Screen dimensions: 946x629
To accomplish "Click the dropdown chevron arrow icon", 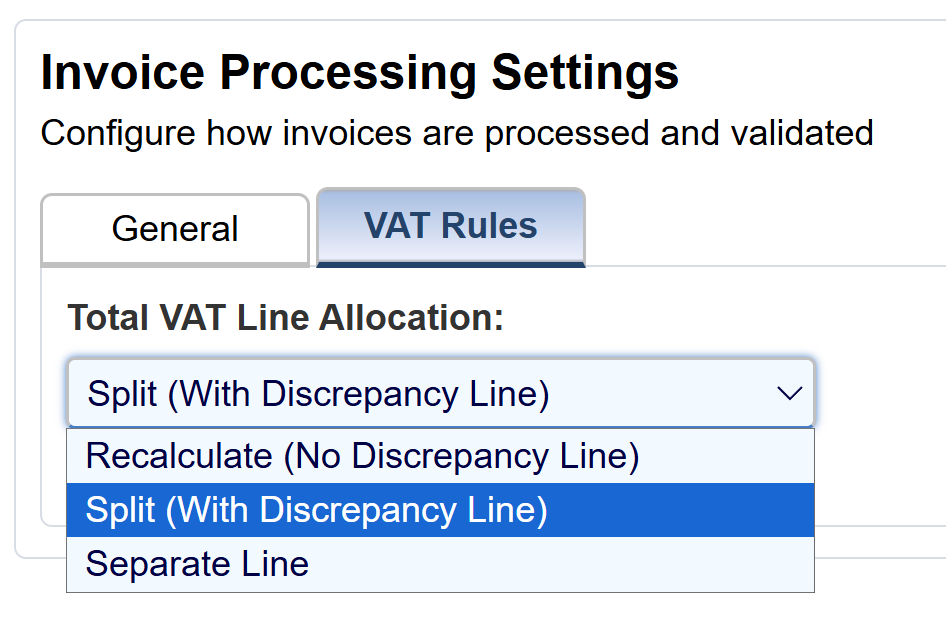I will click(x=790, y=394).
